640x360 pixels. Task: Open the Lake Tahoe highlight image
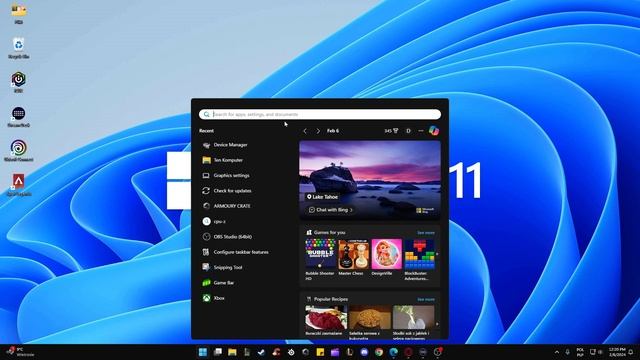pos(370,180)
